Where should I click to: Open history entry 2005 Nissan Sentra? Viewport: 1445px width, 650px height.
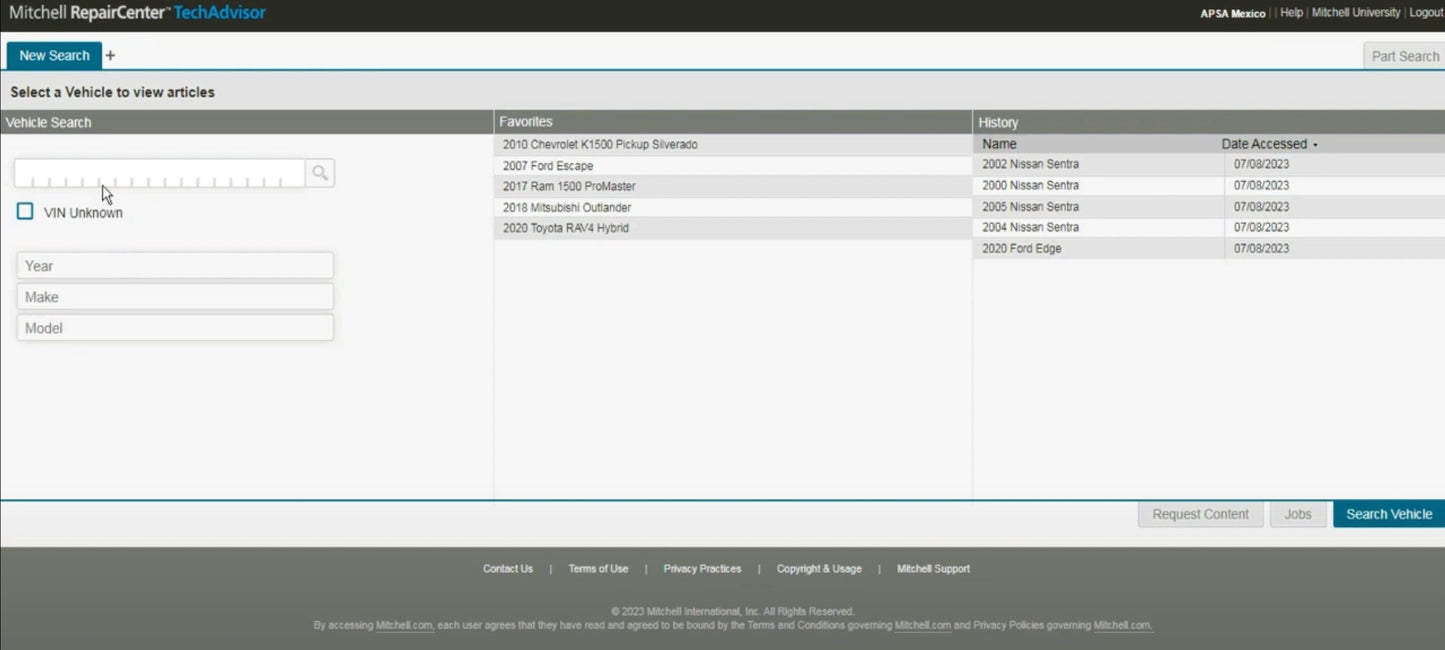pyautogui.click(x=1209, y=207)
